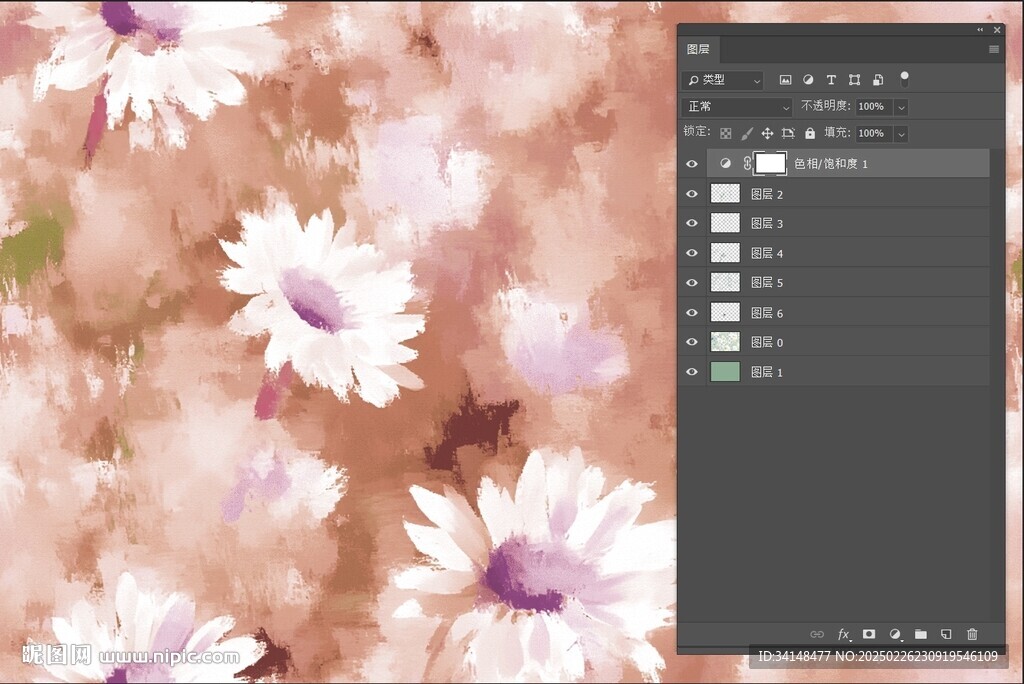Hide the 图层 2 layer
This screenshot has width=1024, height=684.
tap(691, 194)
